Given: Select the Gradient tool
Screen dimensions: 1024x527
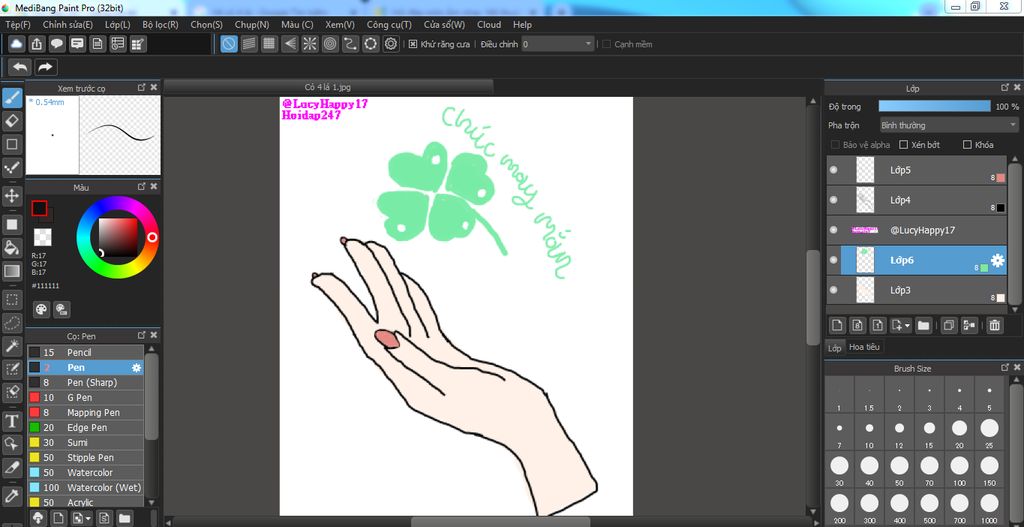Looking at the screenshot, I should (12, 270).
